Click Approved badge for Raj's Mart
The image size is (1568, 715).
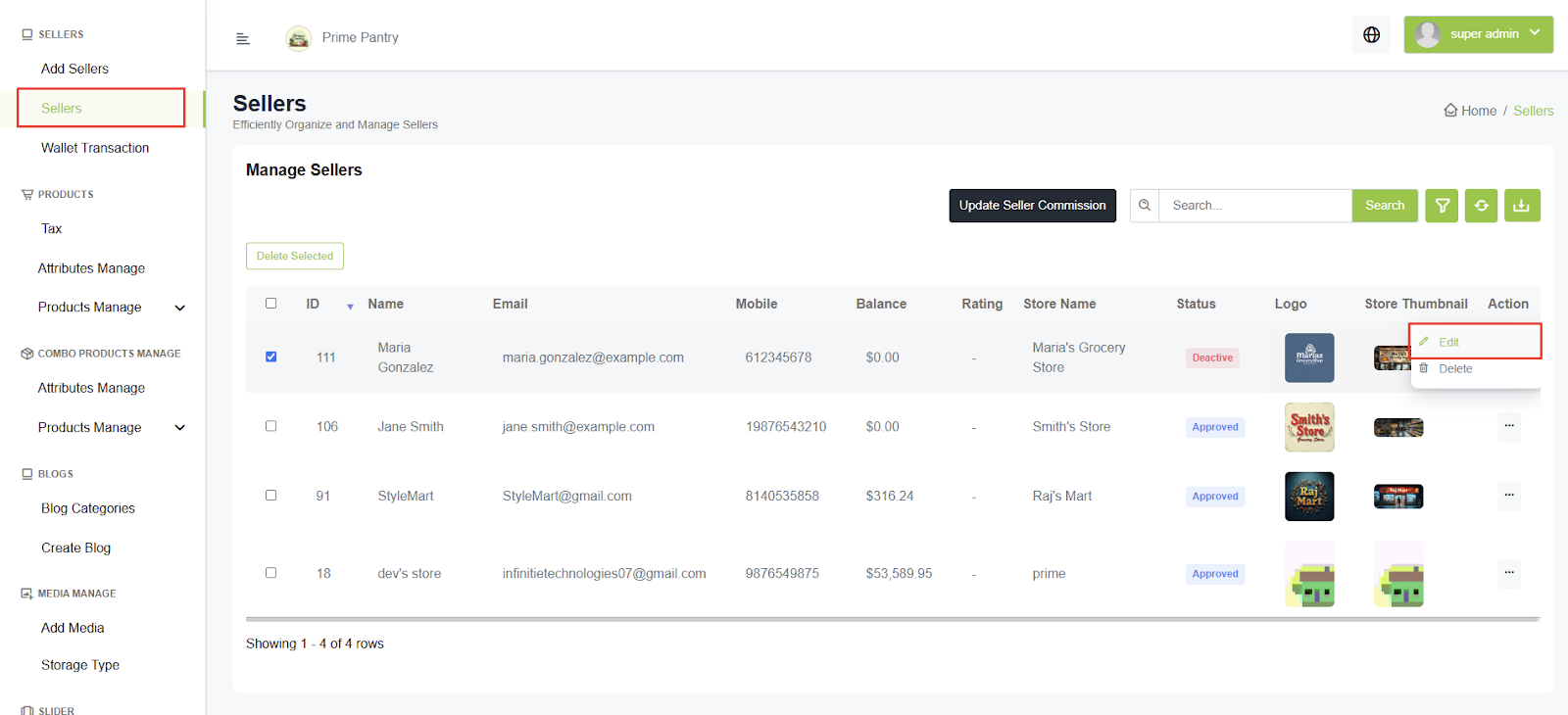coord(1215,497)
